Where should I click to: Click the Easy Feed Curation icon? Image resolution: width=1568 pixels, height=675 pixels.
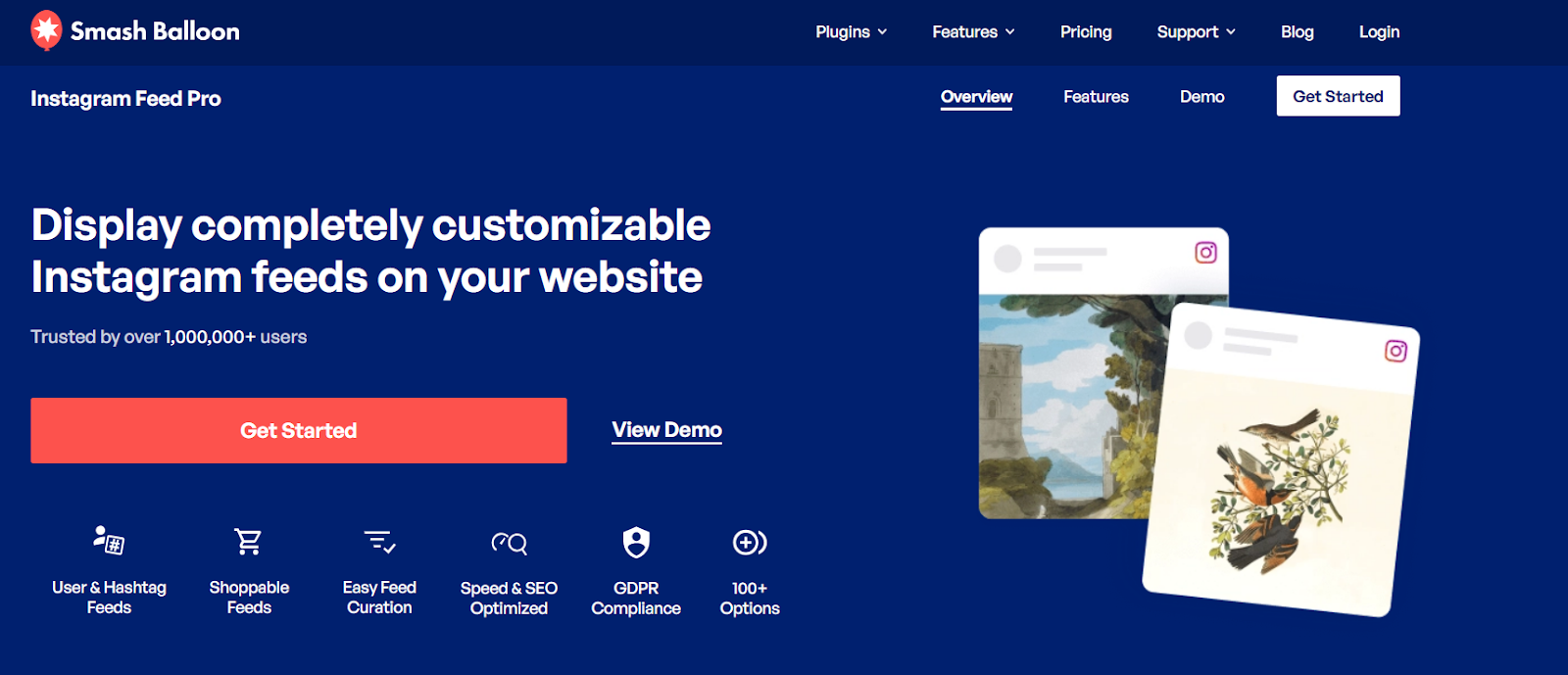[x=379, y=541]
